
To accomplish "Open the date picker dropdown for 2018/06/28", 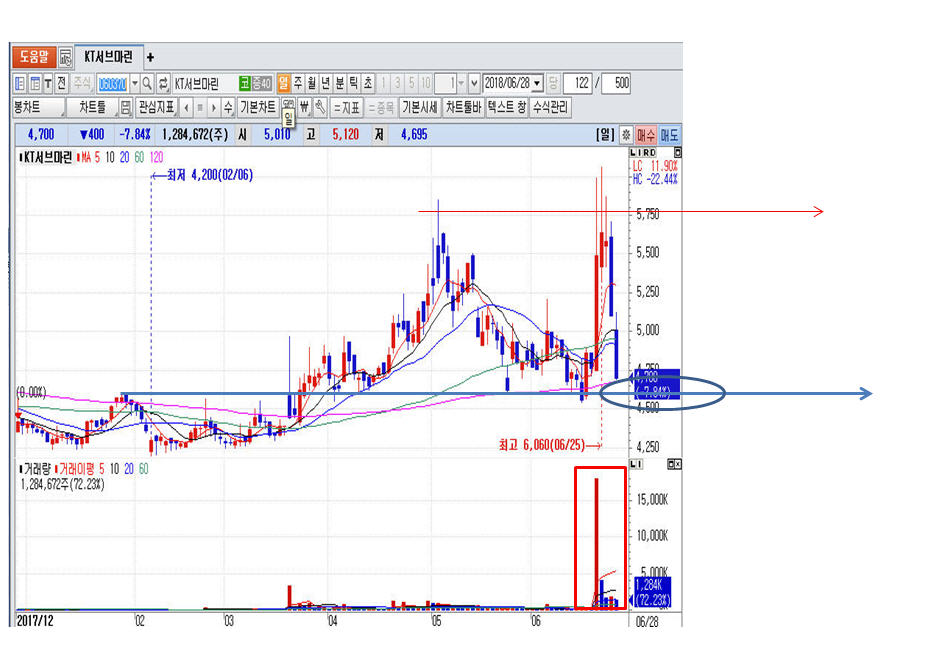I will (x=538, y=83).
